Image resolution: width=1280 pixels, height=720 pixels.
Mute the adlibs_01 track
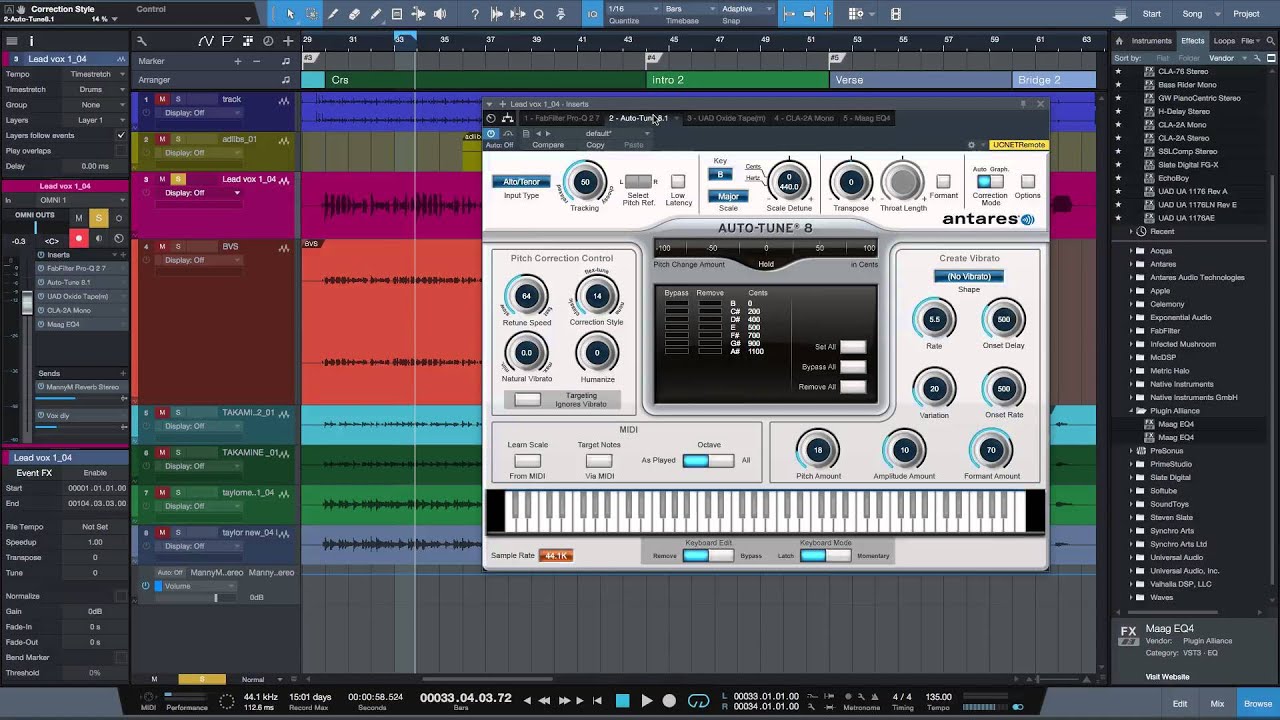pyautogui.click(x=162, y=139)
